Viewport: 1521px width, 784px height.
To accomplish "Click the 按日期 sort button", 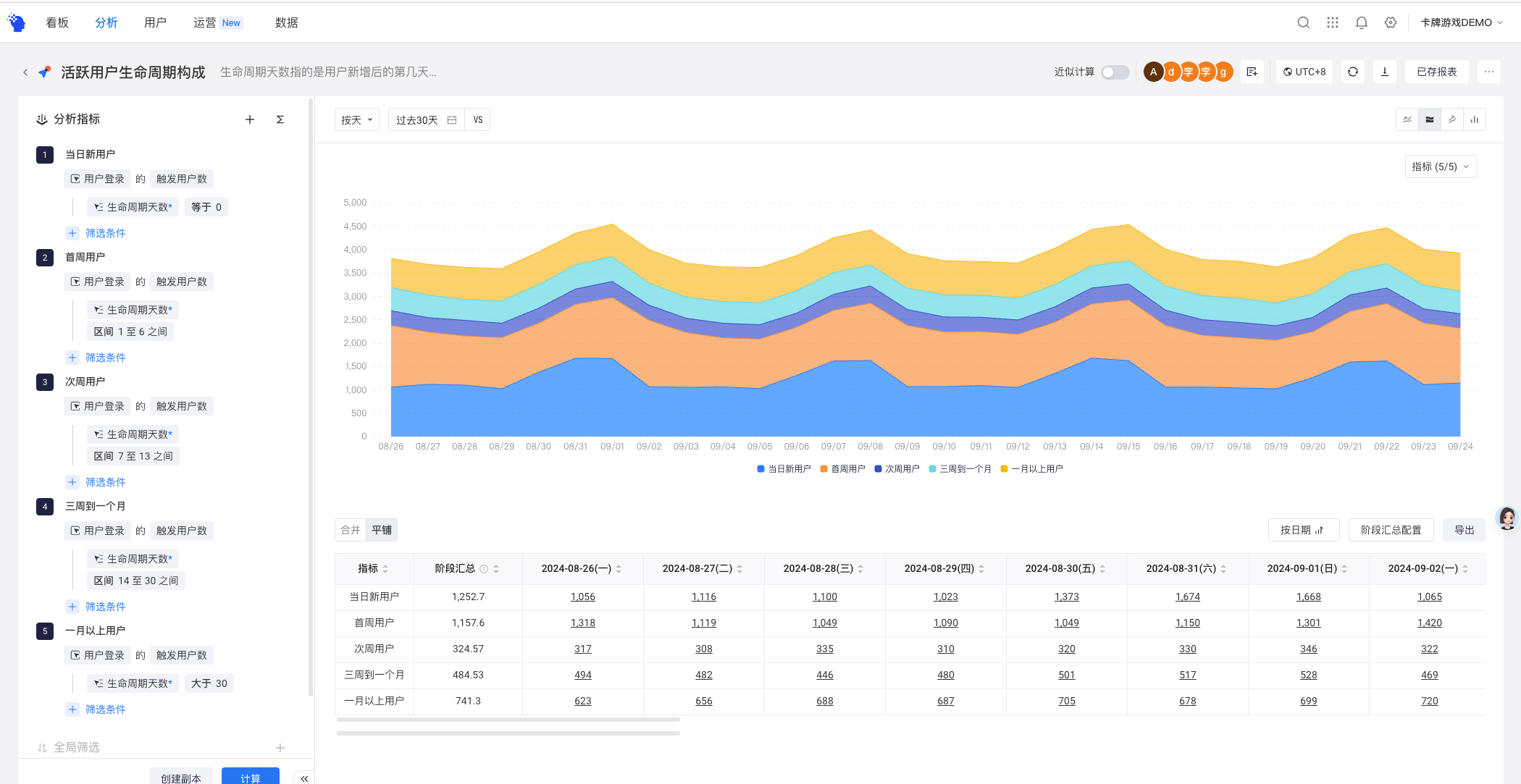I will pos(1304,530).
